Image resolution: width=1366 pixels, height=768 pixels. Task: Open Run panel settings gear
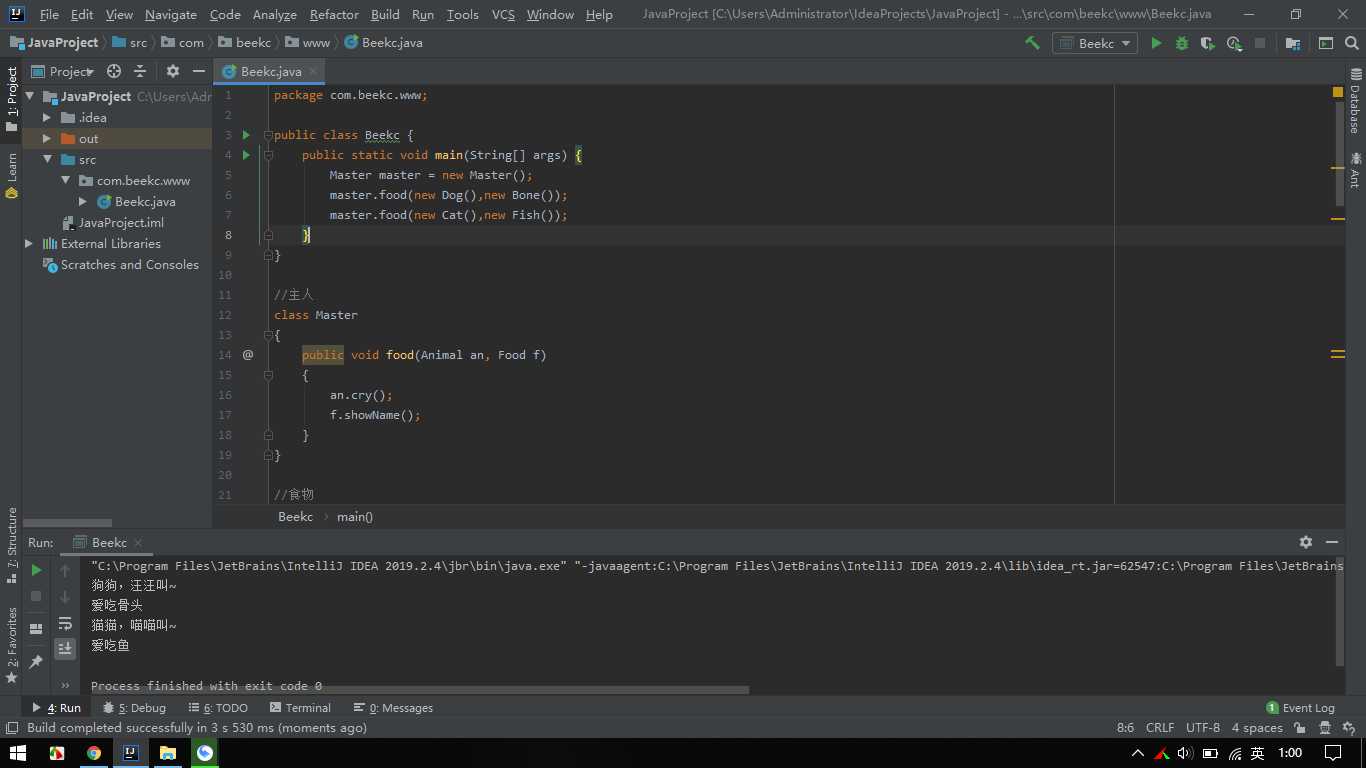pyautogui.click(x=1306, y=542)
